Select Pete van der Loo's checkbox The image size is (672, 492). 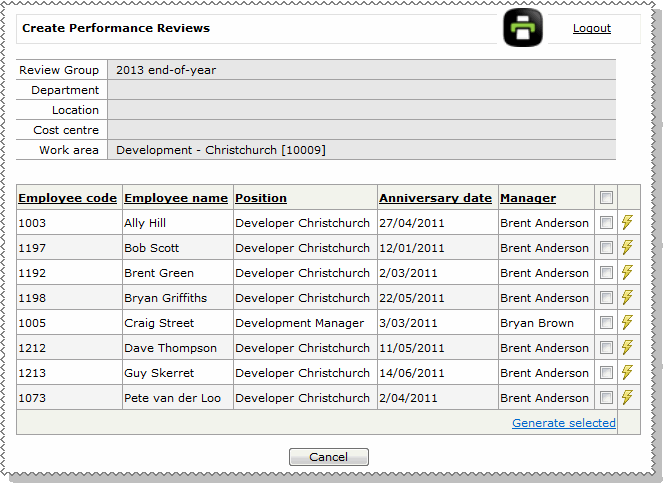tap(606, 397)
